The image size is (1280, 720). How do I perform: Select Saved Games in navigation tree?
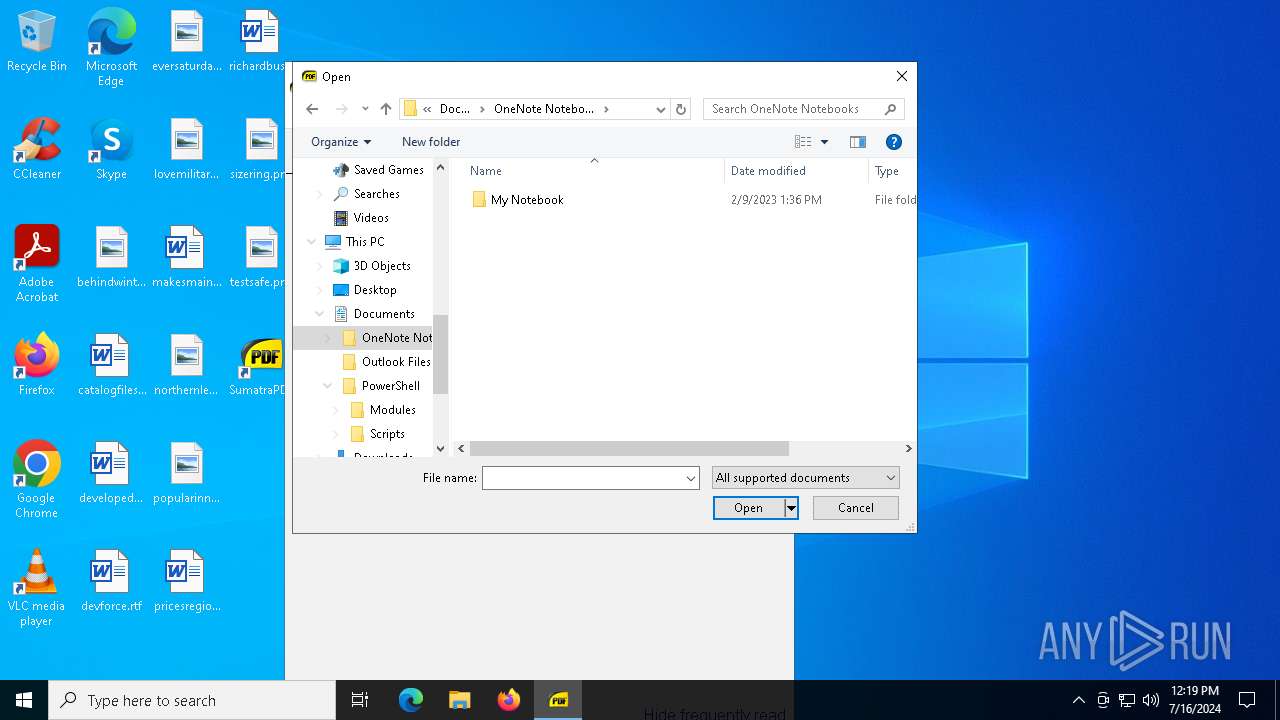(x=389, y=170)
